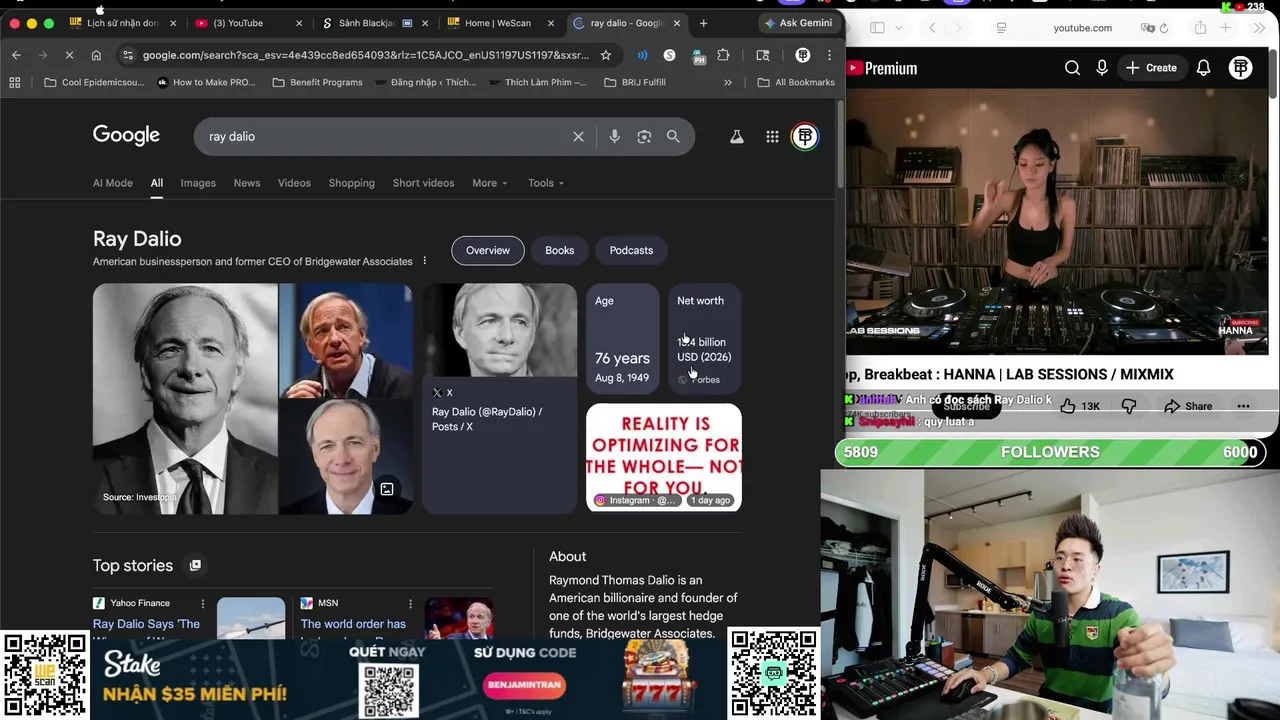Image resolution: width=1280 pixels, height=720 pixels.
Task: Select Shopping search tab
Action: pyautogui.click(x=352, y=183)
